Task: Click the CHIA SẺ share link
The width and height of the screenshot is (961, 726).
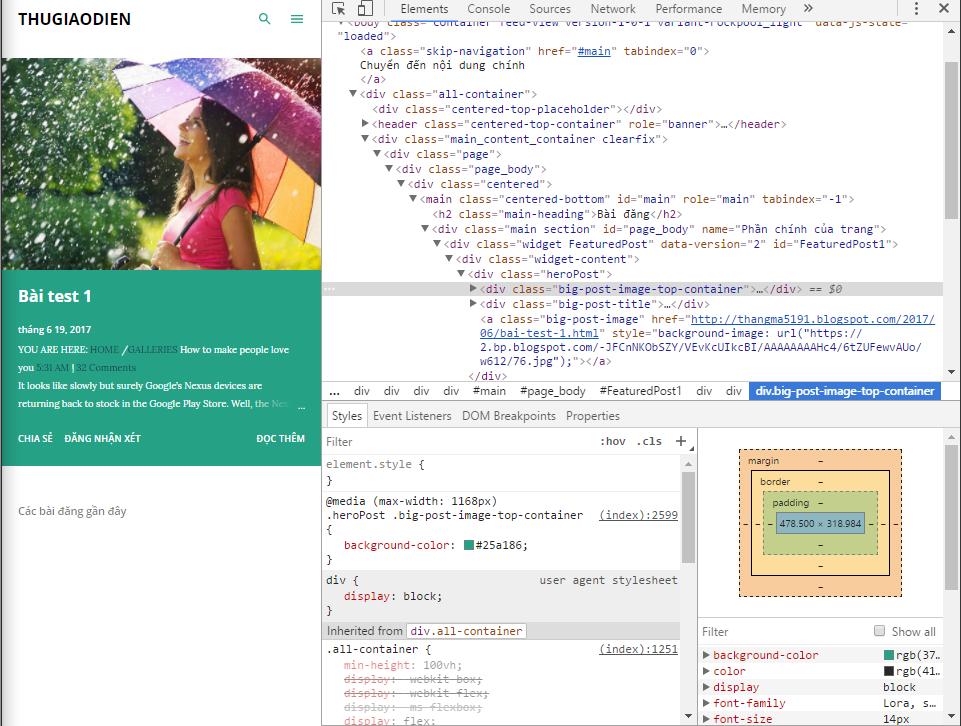Action: (36, 439)
